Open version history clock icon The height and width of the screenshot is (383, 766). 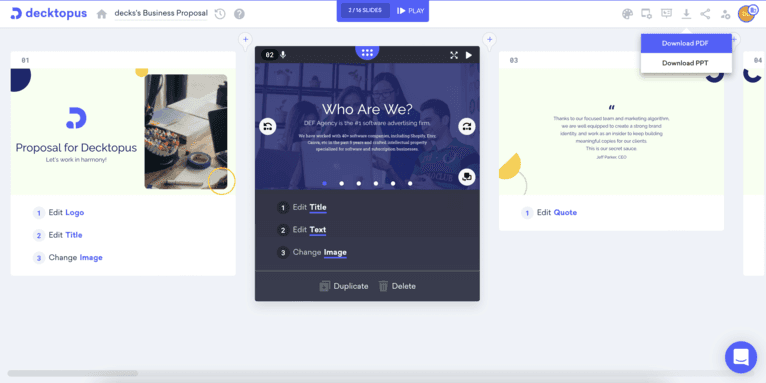click(x=220, y=14)
